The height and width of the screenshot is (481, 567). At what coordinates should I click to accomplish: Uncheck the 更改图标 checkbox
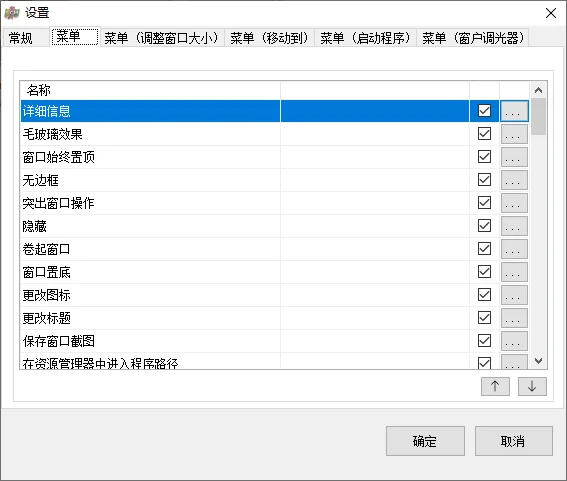(484, 294)
